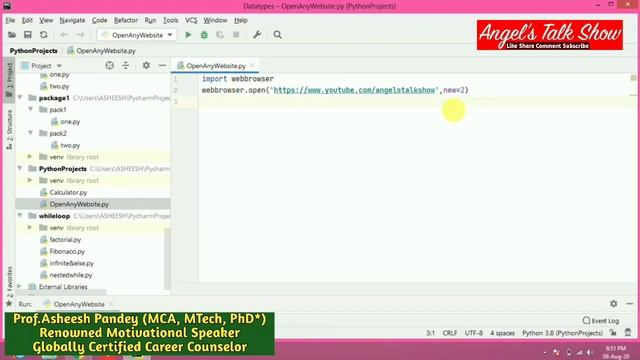Screen dimensions: 640x360
Task: Open settings with the wrench icon
Action: 257,35
